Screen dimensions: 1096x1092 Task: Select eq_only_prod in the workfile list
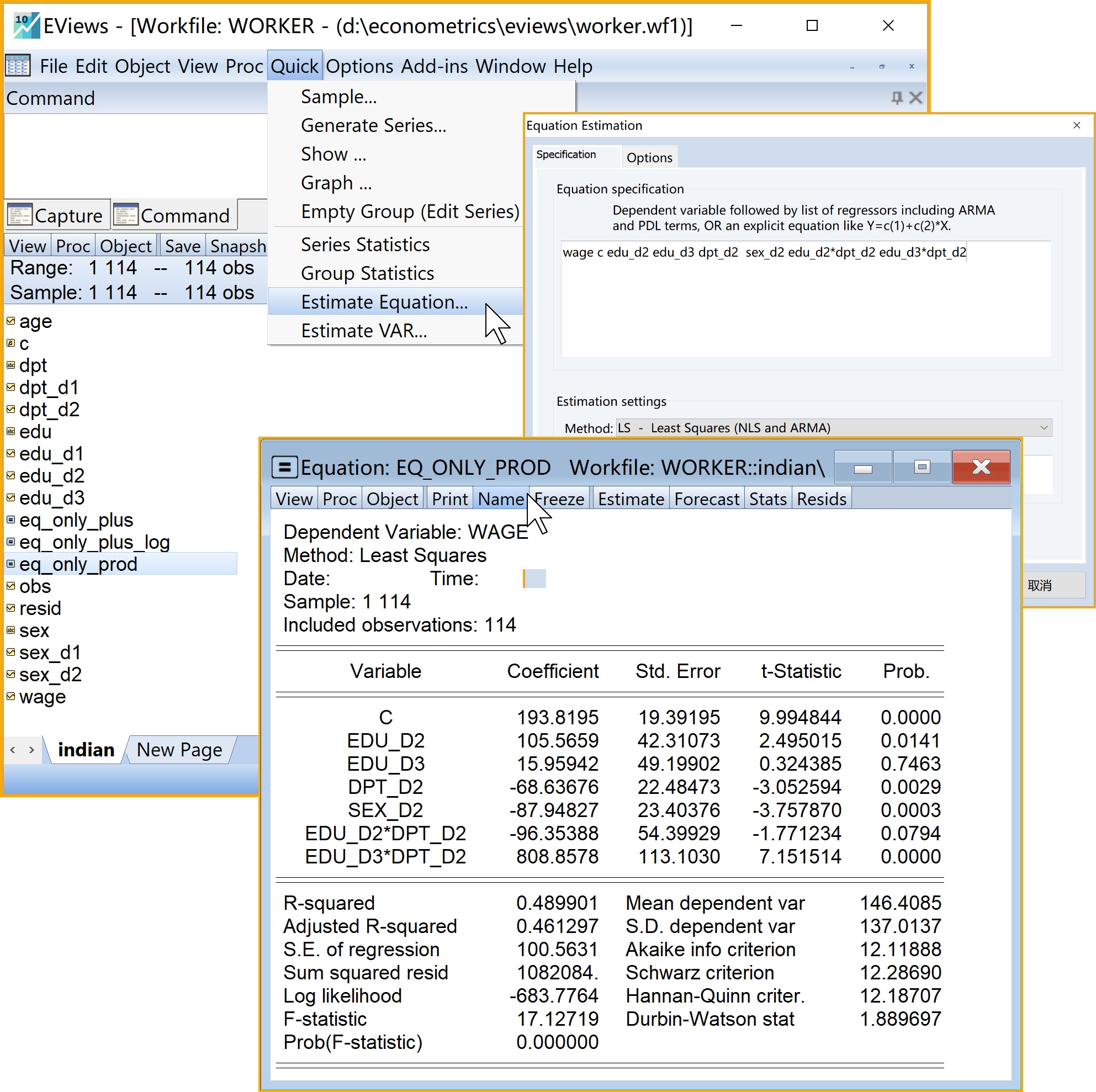tap(78, 564)
